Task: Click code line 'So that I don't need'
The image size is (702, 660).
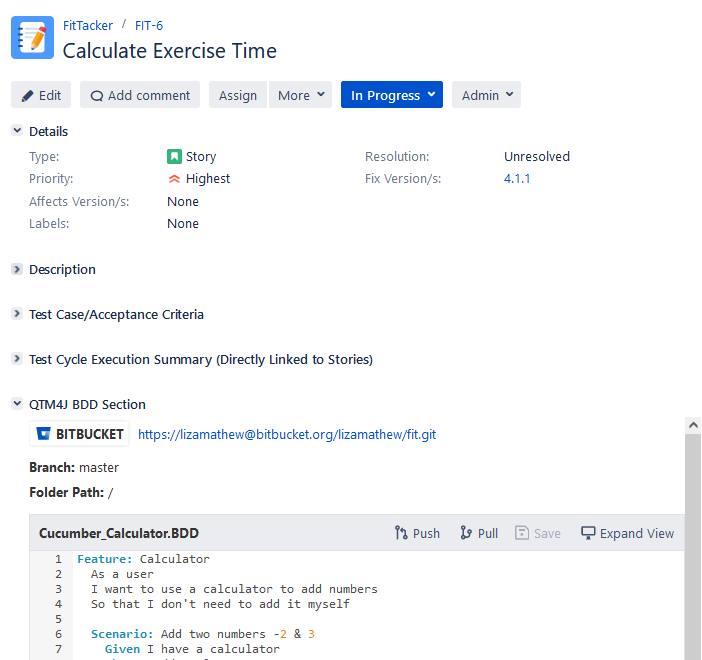Action: pyautogui.click(x=220, y=604)
